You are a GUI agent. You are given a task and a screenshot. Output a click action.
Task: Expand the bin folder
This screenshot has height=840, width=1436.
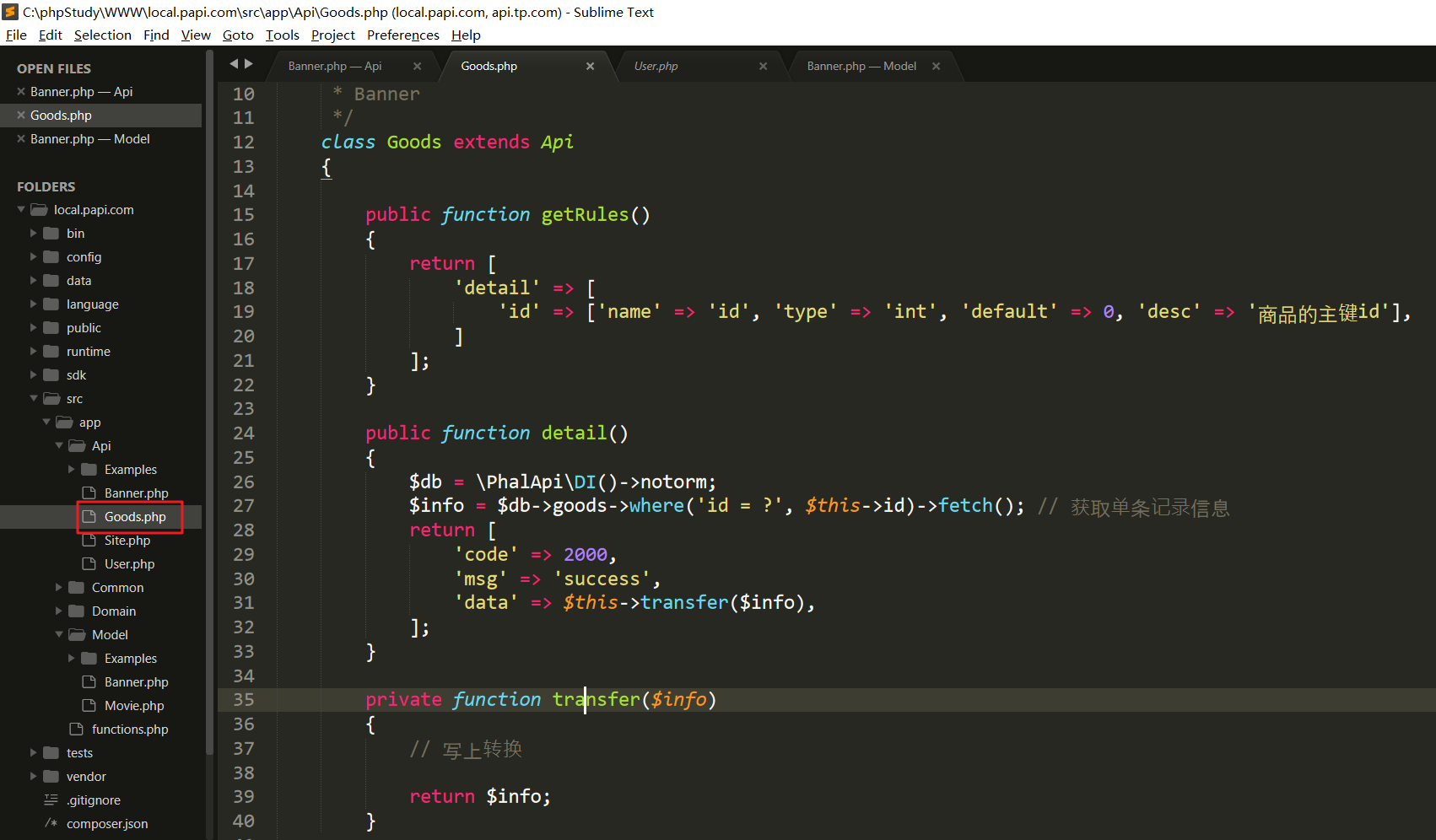[34, 233]
